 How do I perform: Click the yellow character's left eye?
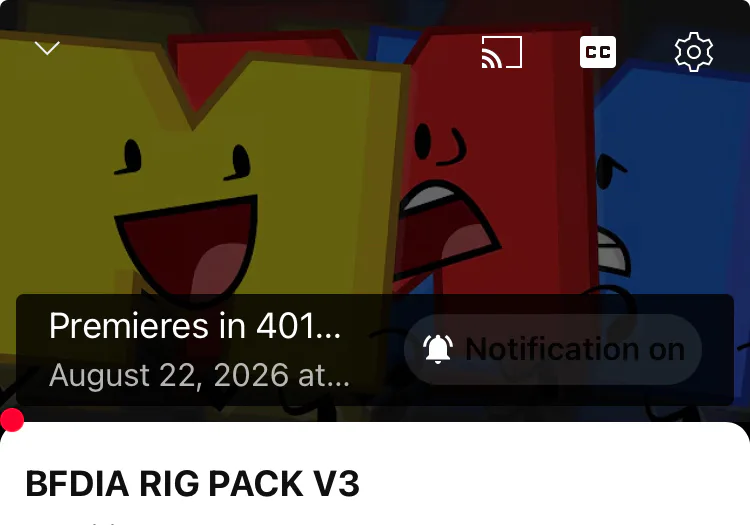(x=130, y=156)
